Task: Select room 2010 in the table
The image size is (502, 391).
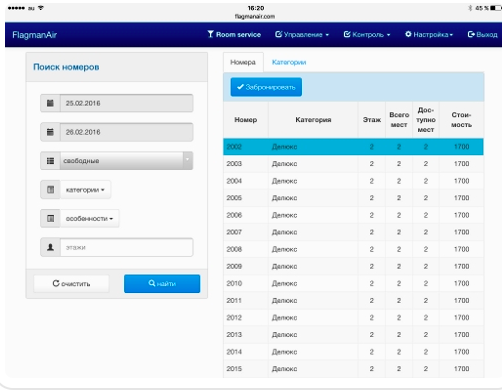Action: (x=353, y=283)
